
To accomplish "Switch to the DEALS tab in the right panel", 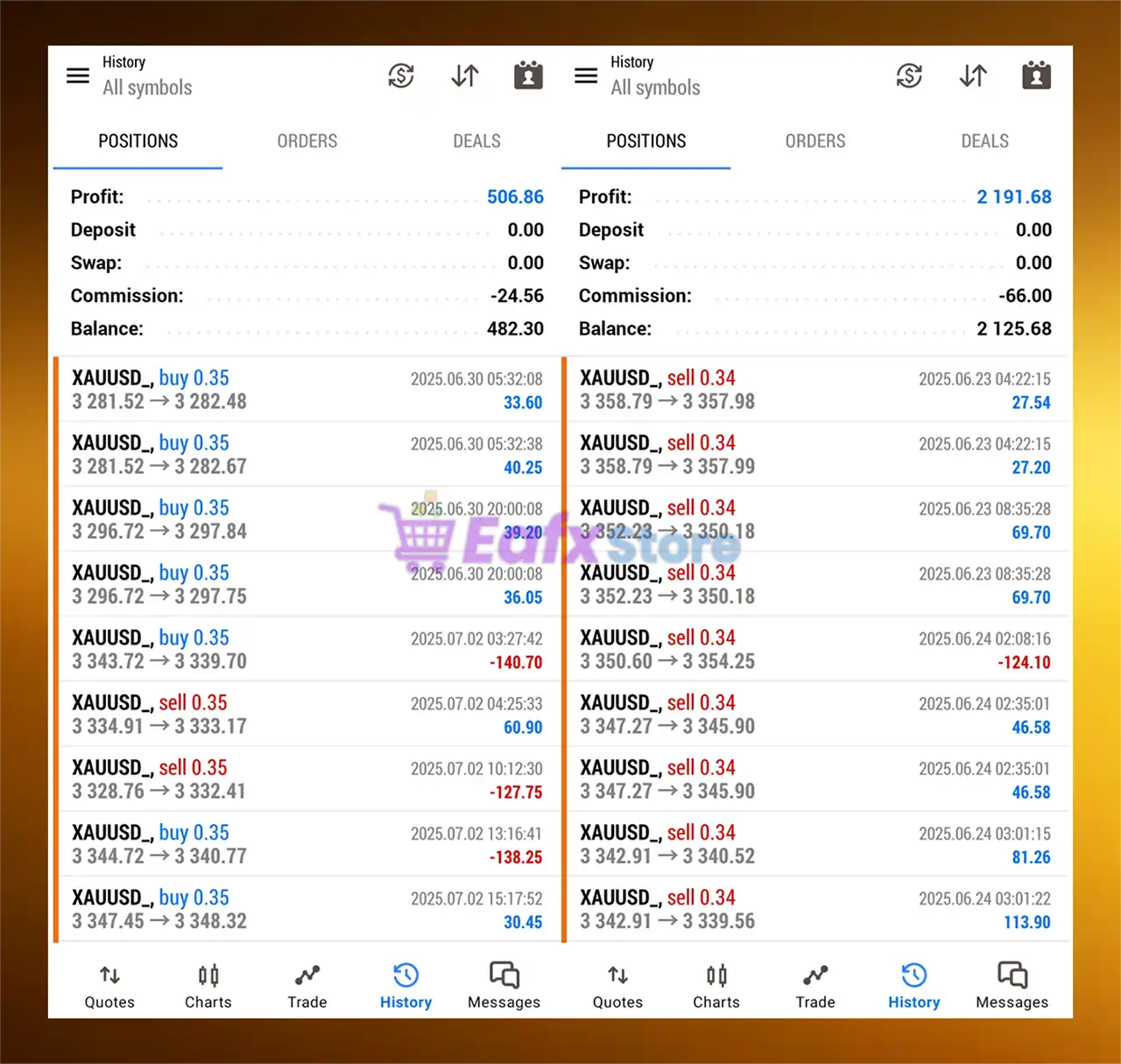I will pos(984,141).
